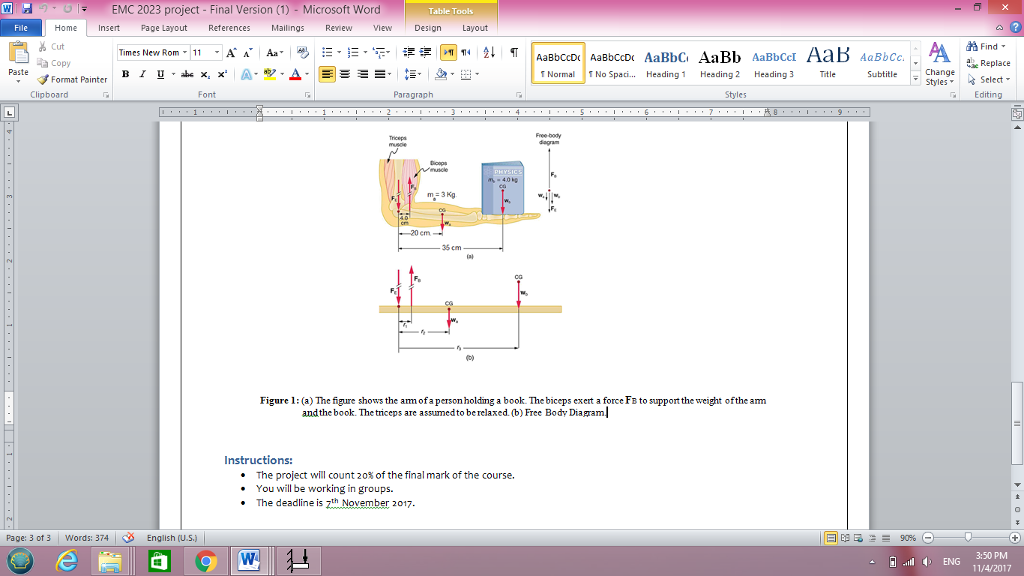Switch to the Table Tools Design tab
Viewport: 1024px width, 576px height.
(x=427, y=29)
